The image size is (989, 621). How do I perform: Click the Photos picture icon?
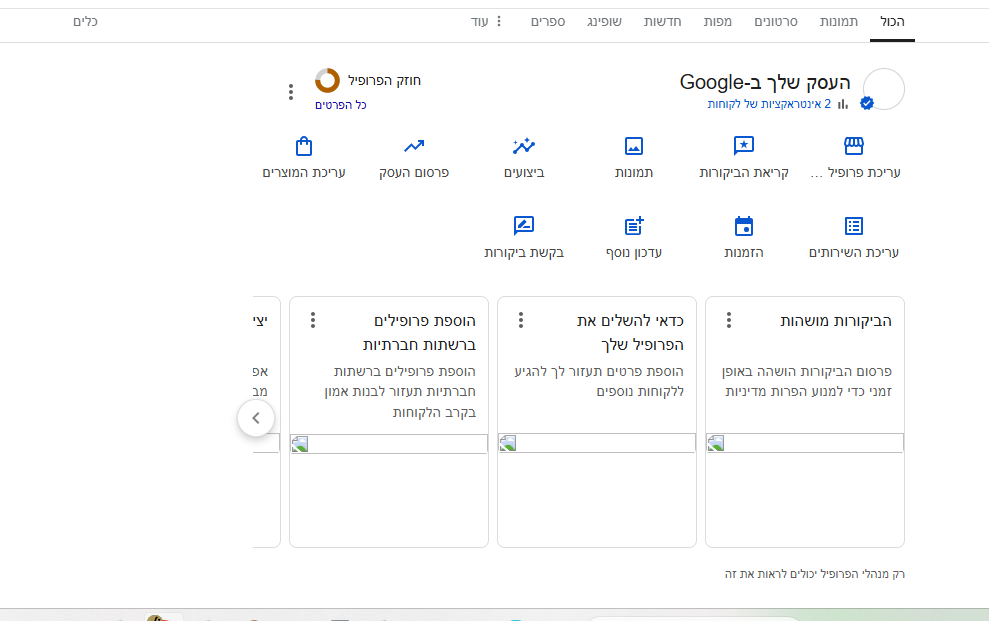tap(633, 147)
